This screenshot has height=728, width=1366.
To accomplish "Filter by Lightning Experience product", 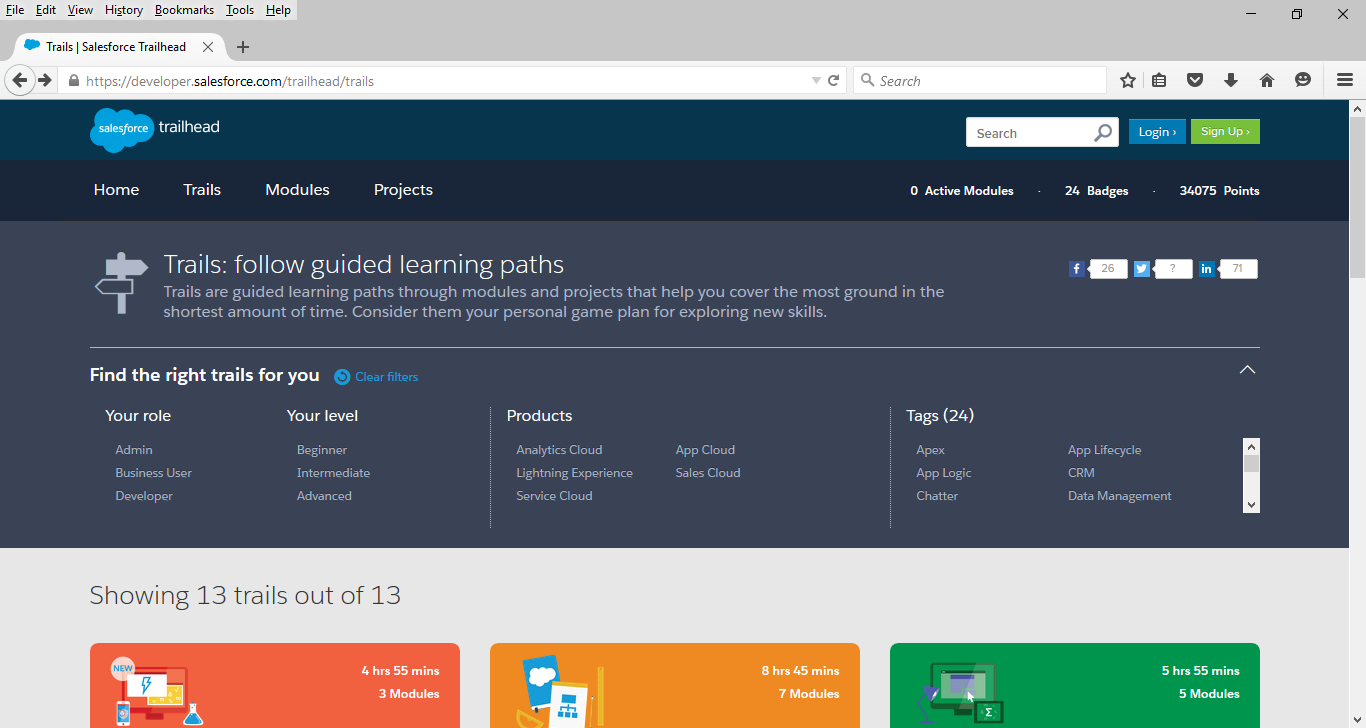I will click(574, 473).
